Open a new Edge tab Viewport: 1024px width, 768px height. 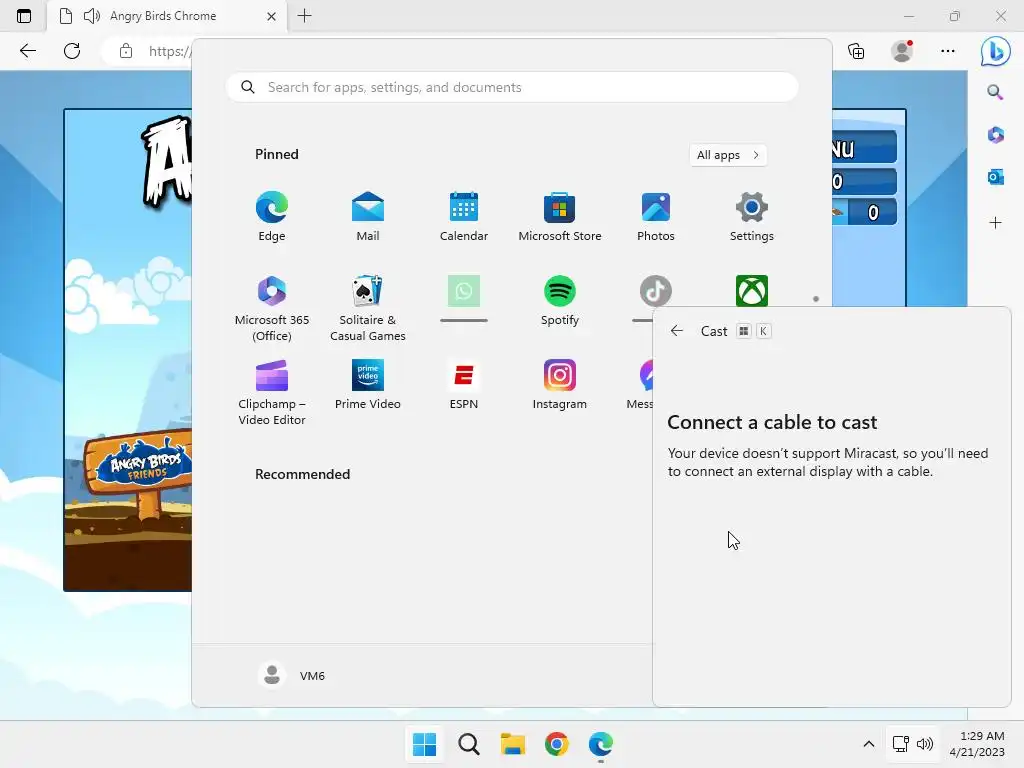point(304,16)
